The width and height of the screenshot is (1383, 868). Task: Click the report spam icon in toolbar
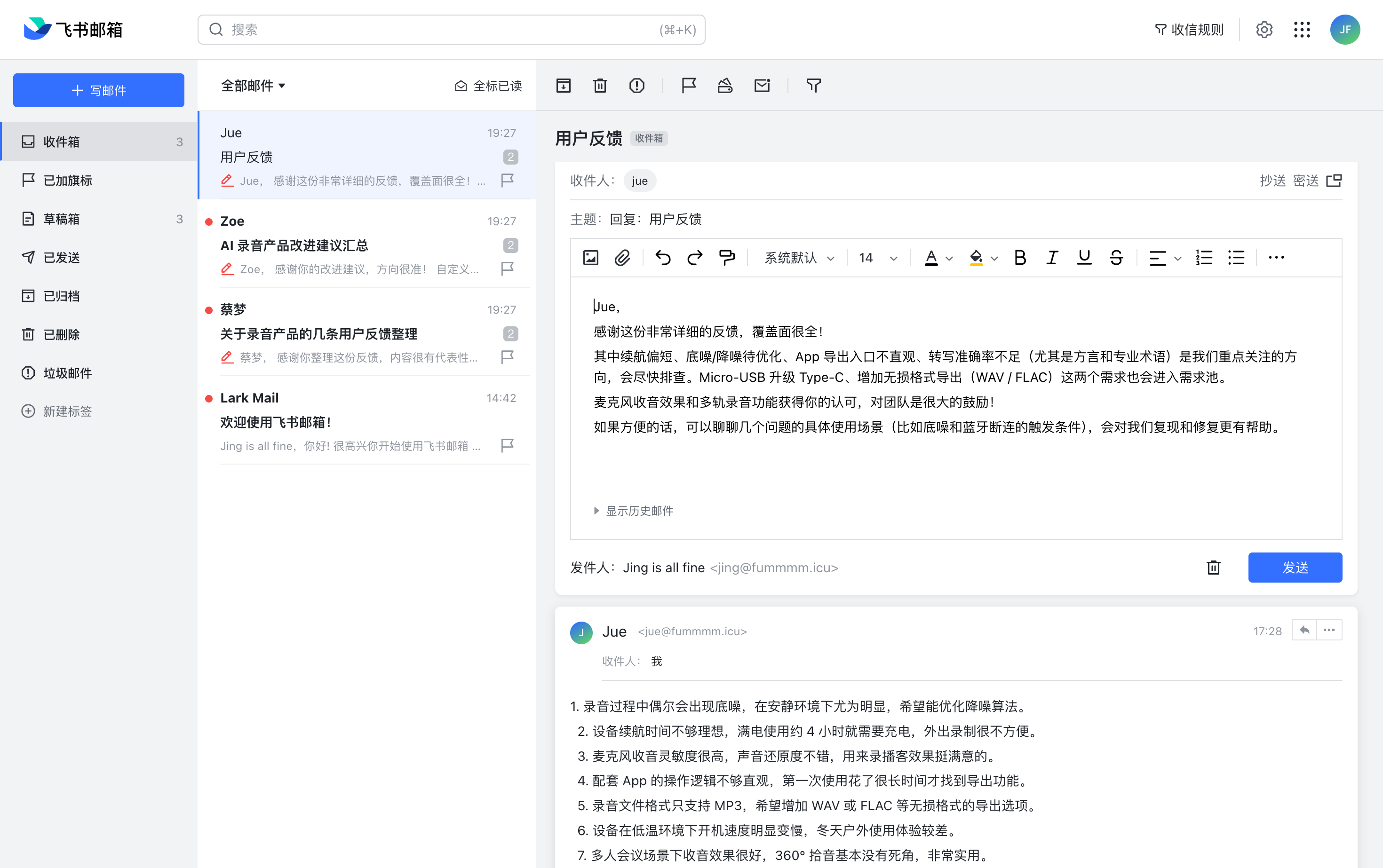click(636, 86)
